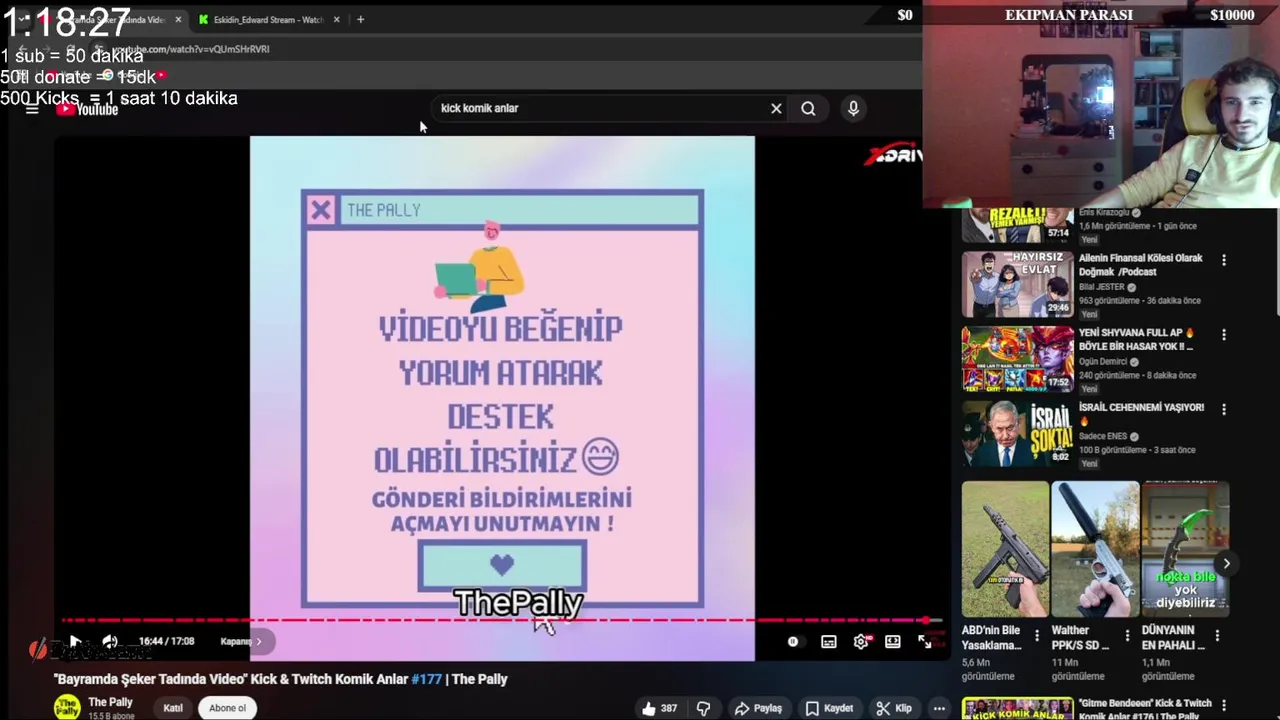This screenshot has width=1280, height=720.
Task: Switch to theater mode icon
Action: [x=893, y=642]
